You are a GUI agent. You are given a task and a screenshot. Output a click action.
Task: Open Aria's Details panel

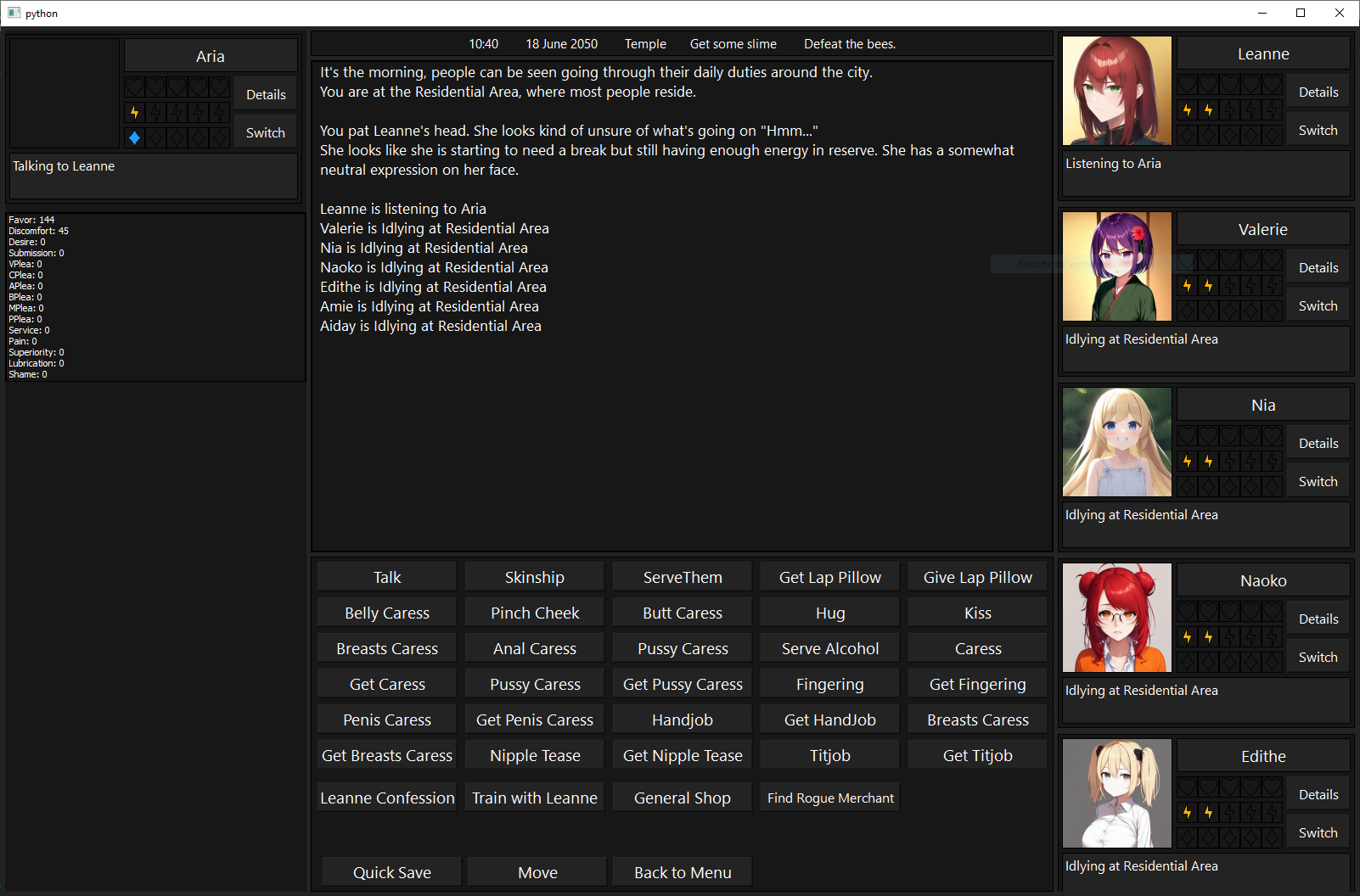pyautogui.click(x=266, y=95)
